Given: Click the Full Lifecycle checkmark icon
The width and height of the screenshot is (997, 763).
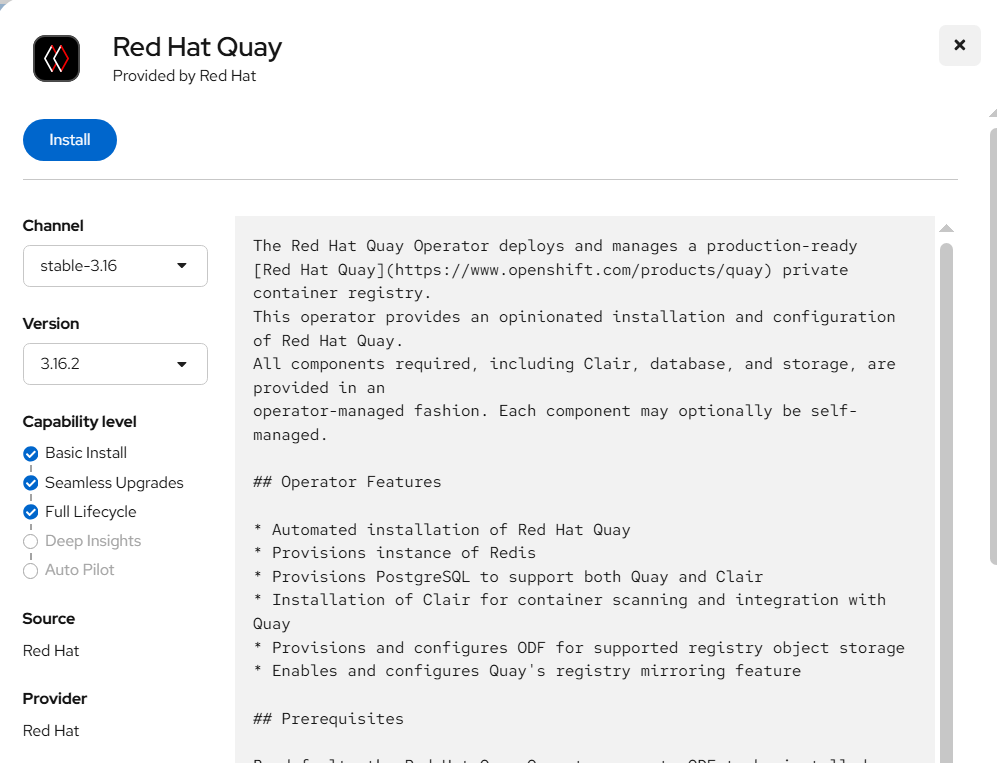Looking at the screenshot, I should (x=31, y=512).
